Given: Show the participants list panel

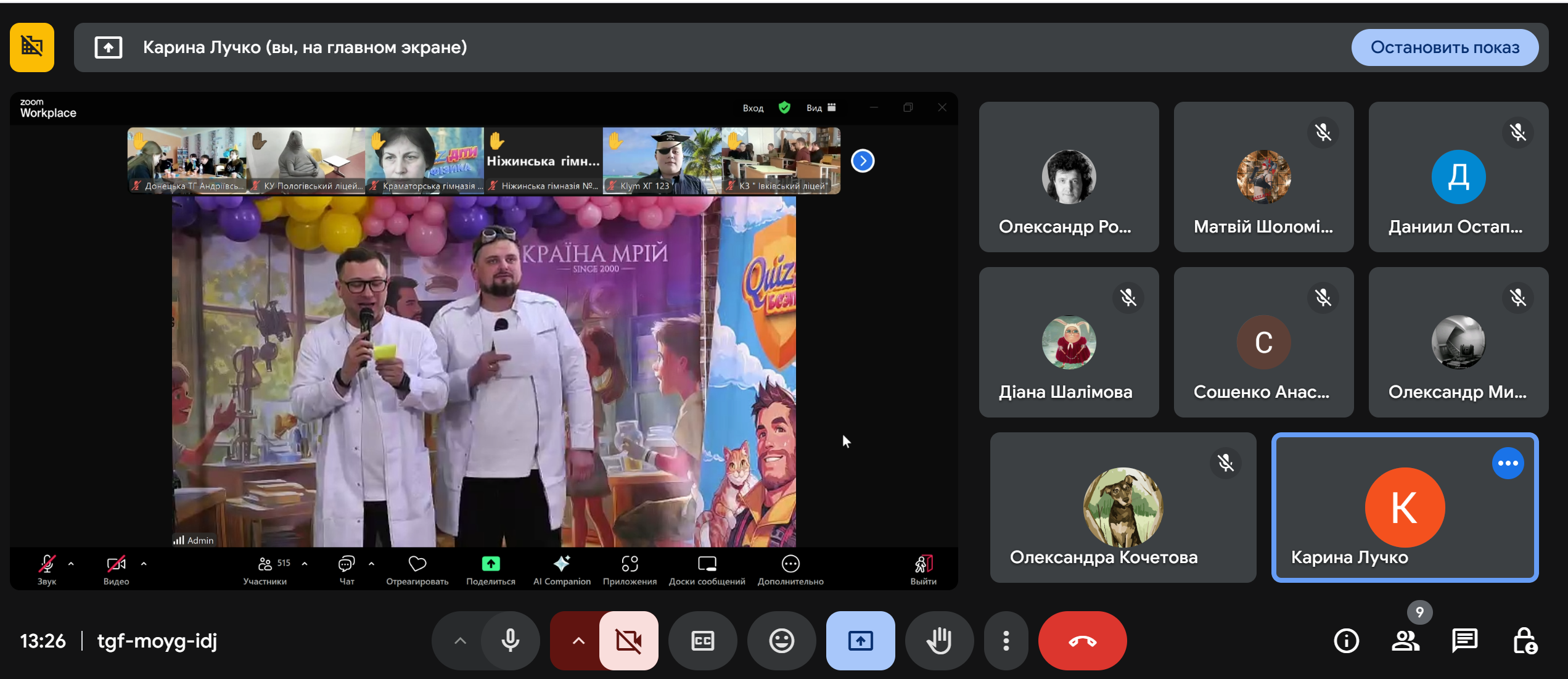Looking at the screenshot, I should (x=1405, y=641).
